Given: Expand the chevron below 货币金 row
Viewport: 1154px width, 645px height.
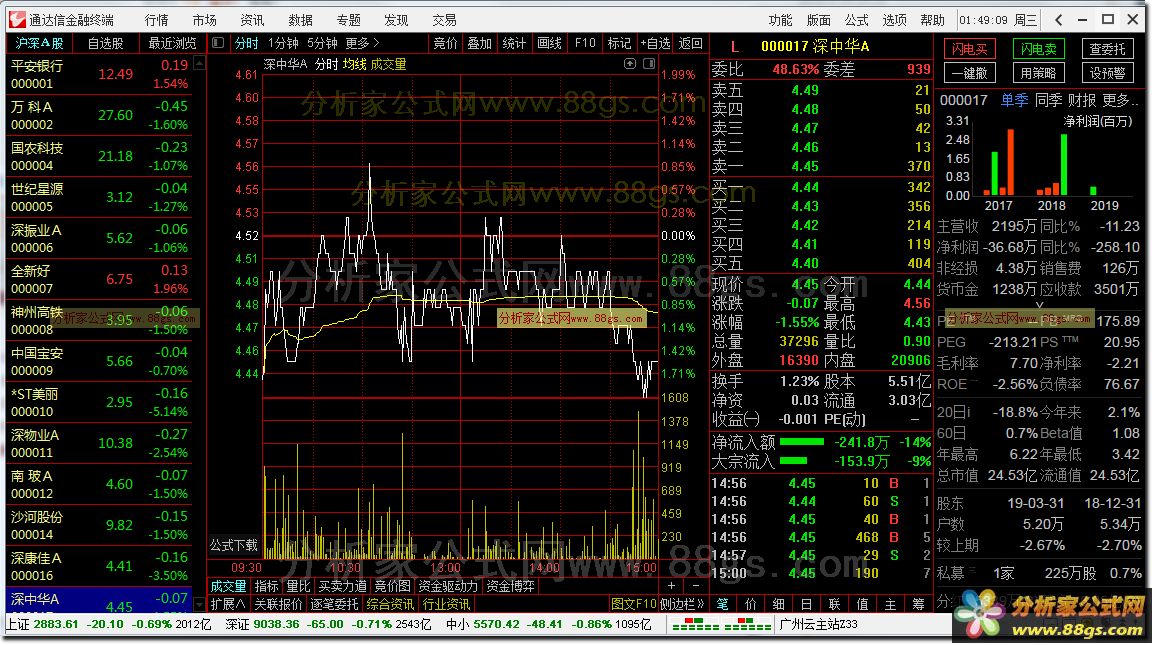Looking at the screenshot, I should point(1039,304).
